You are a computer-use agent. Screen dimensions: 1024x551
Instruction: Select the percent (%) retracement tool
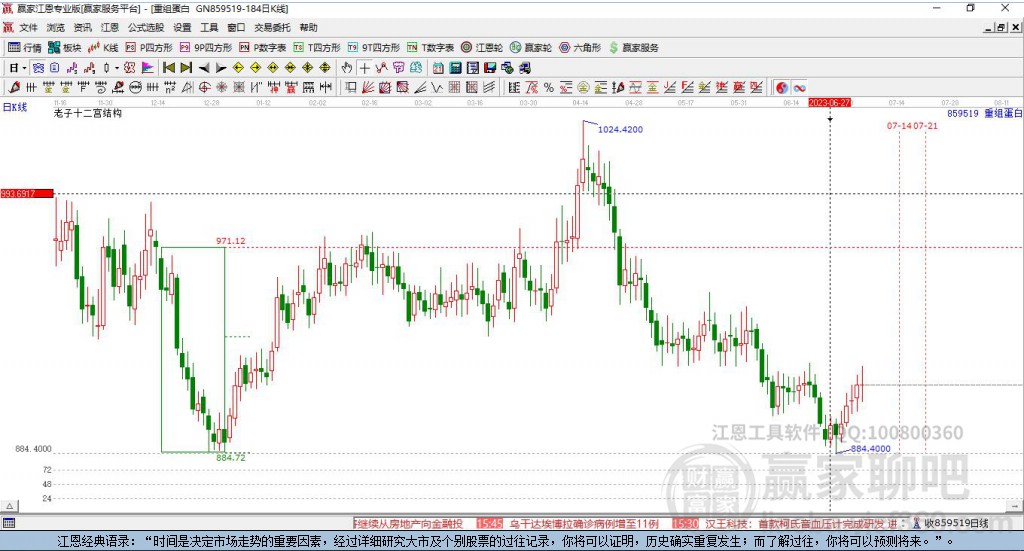click(549, 87)
